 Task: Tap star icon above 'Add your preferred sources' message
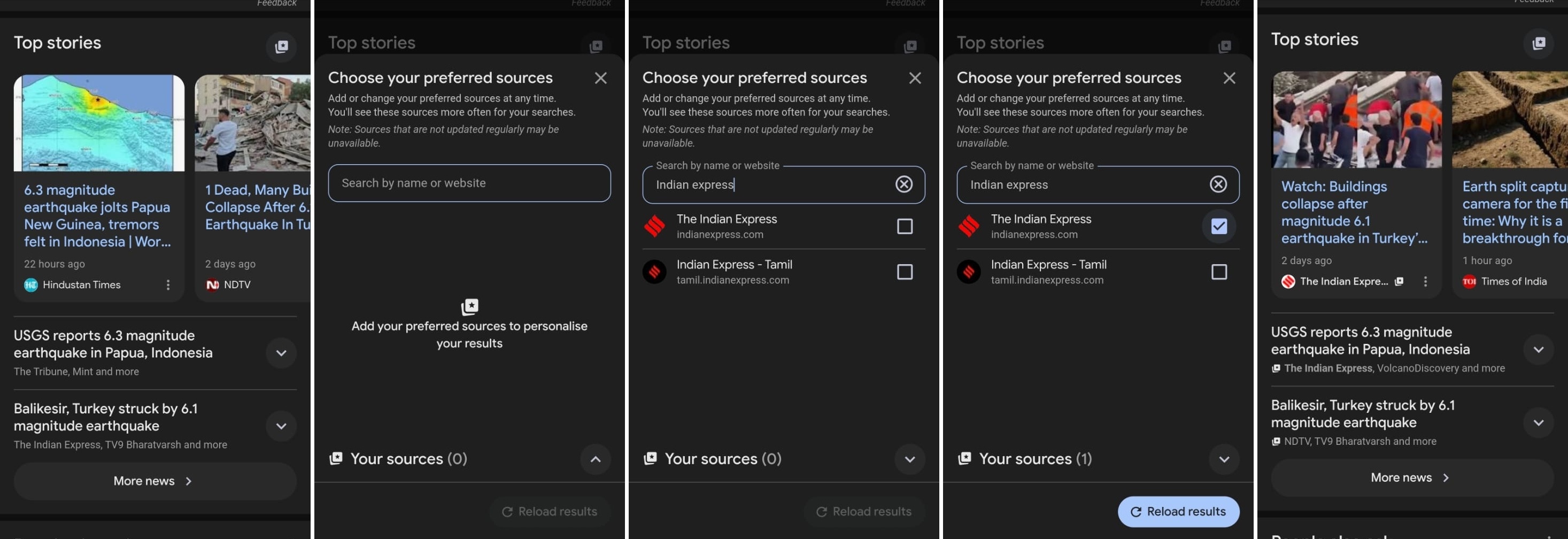pyautogui.click(x=469, y=306)
